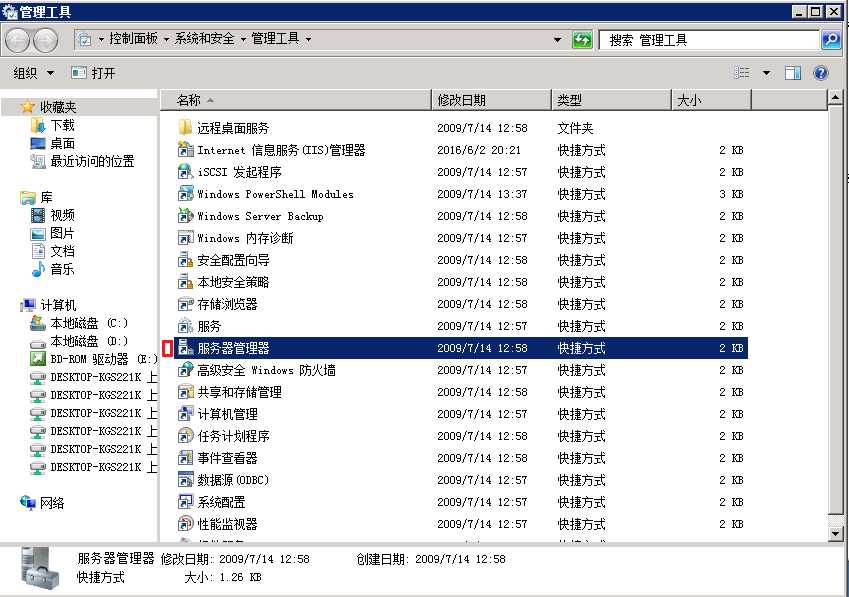
Task: Click the 文件夹 type cell
Action: tap(575, 128)
